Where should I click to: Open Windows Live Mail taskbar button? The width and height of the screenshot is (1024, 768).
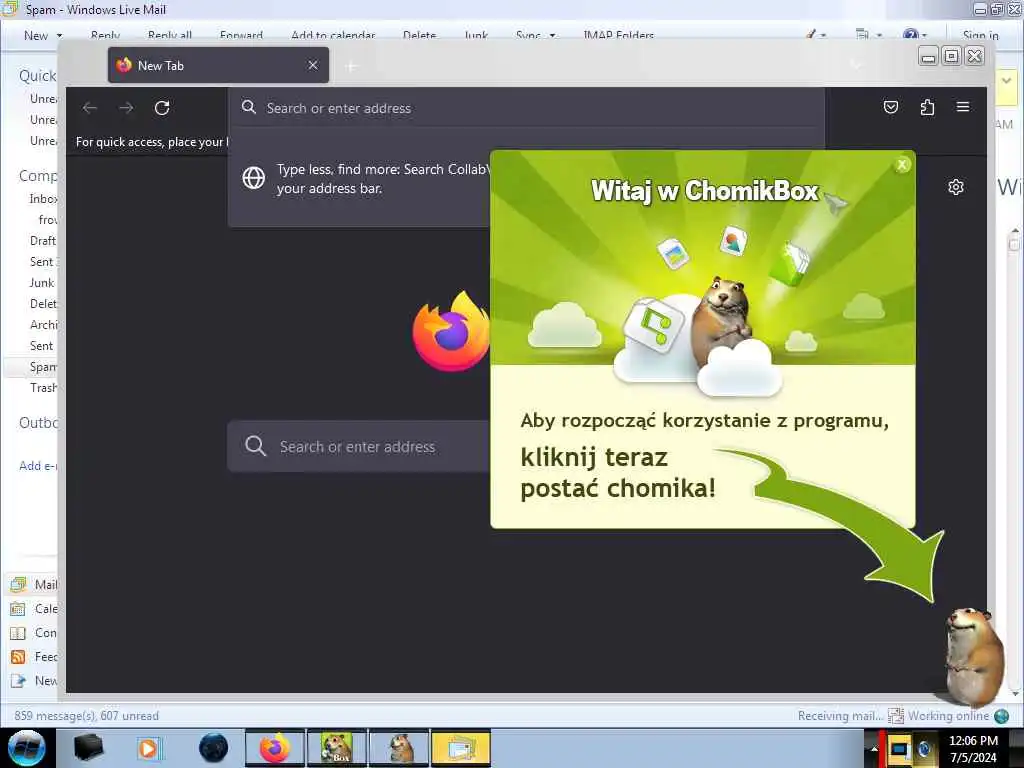point(460,748)
